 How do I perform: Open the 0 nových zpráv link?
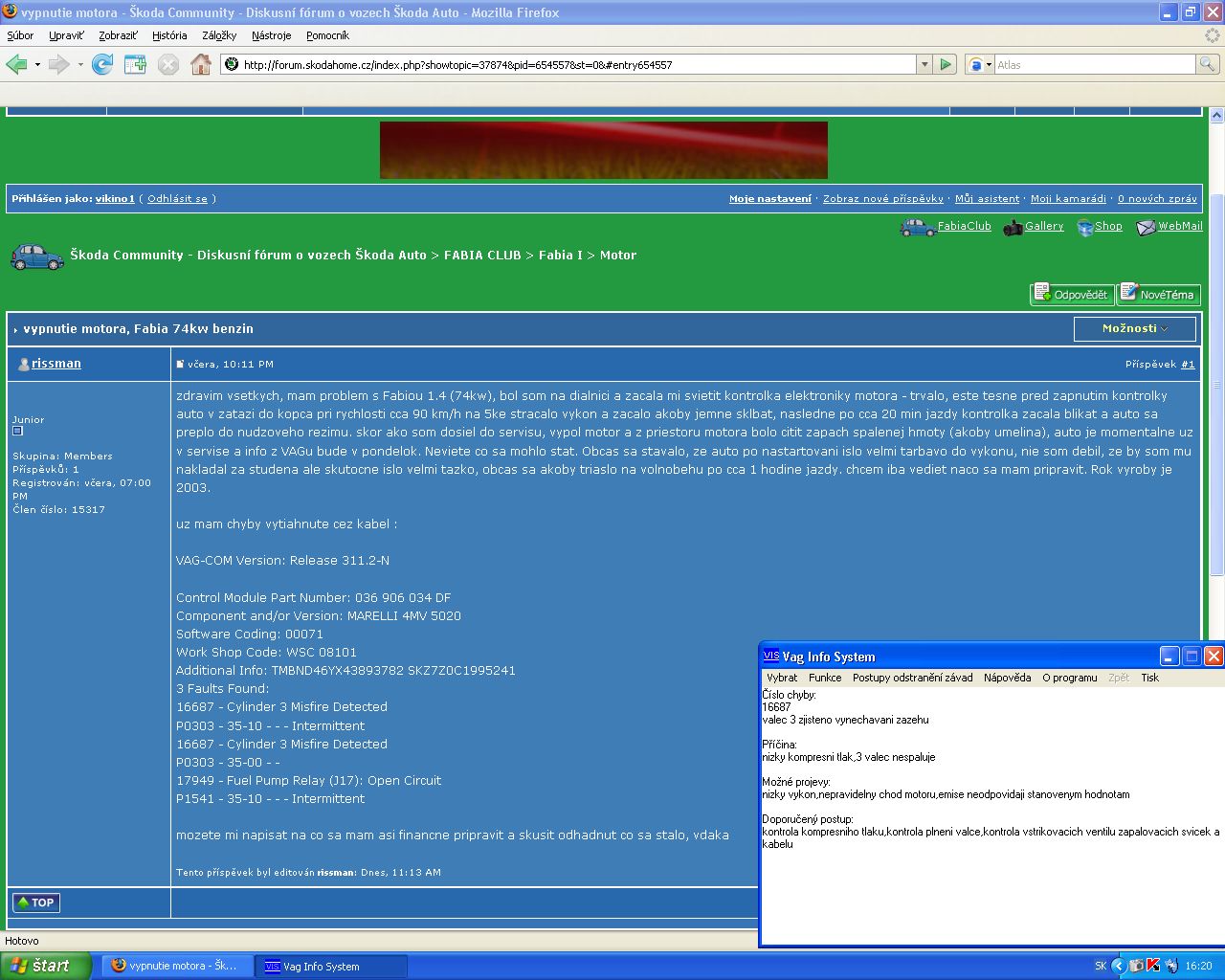[1157, 199]
